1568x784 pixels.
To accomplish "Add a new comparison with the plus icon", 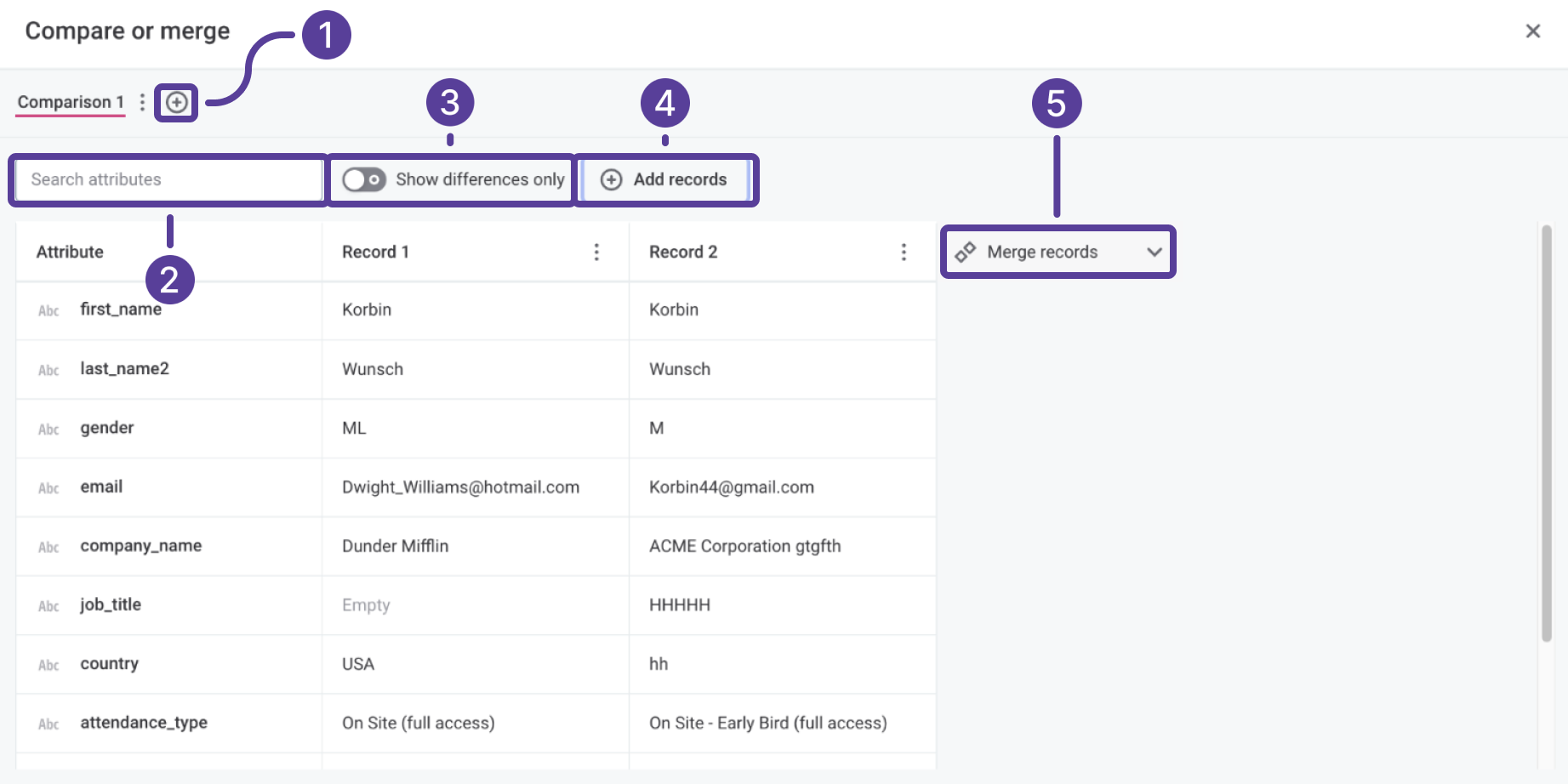I will [176, 102].
